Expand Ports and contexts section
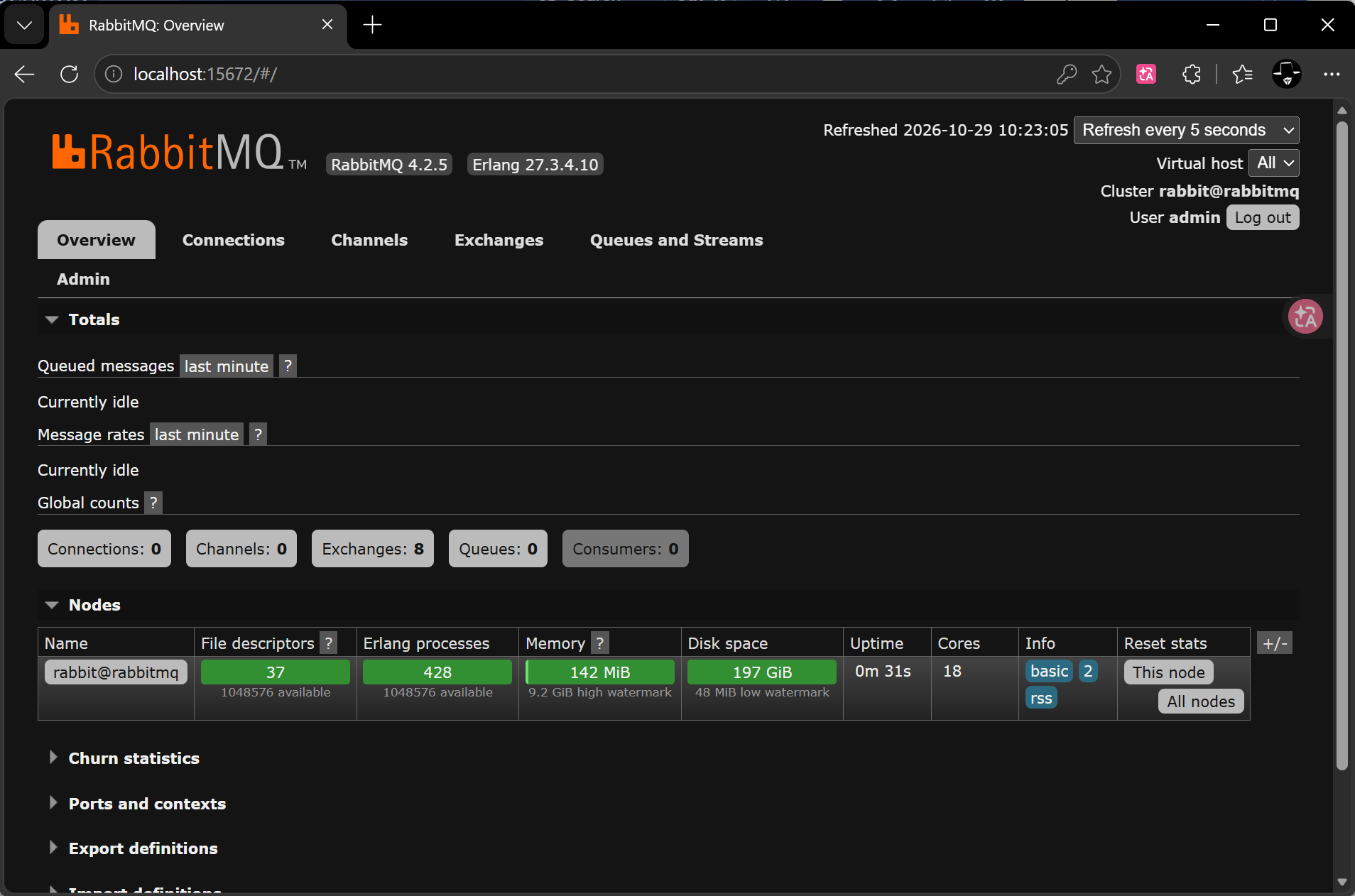The image size is (1355, 896). (147, 804)
